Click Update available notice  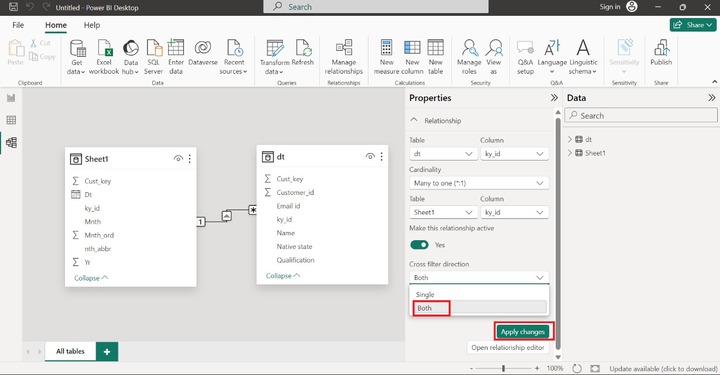pyautogui.click(x=663, y=369)
